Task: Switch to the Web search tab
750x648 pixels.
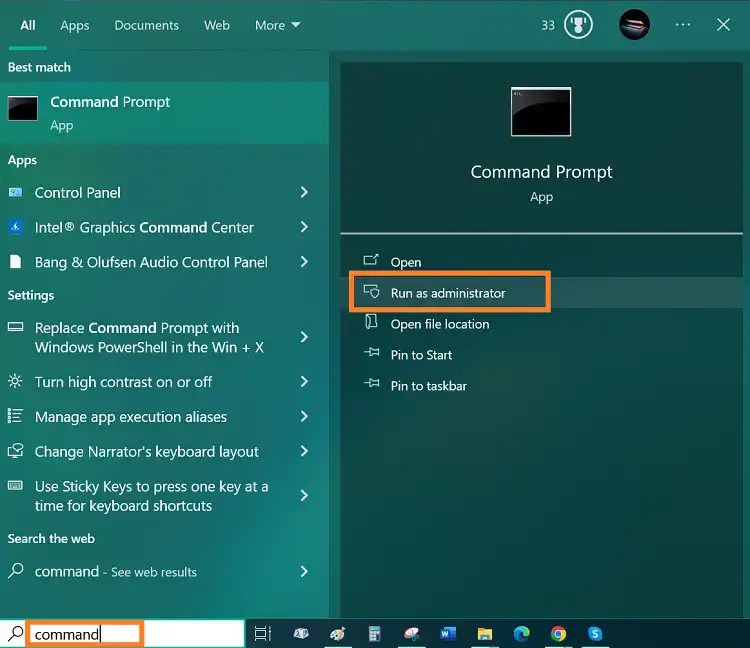Action: pos(217,25)
